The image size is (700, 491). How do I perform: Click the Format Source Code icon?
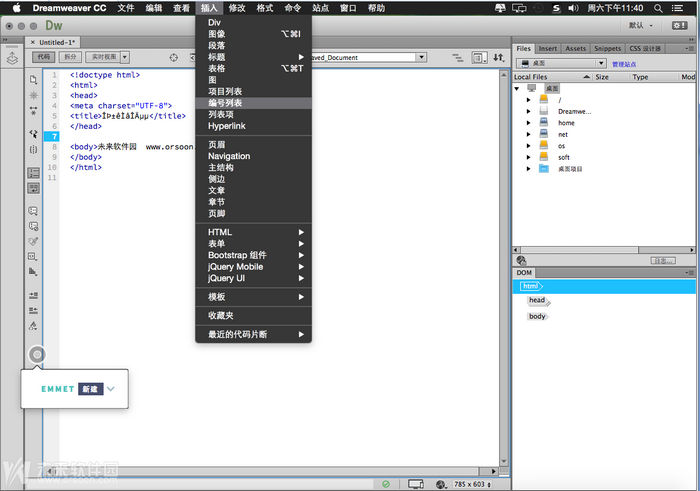click(33, 326)
